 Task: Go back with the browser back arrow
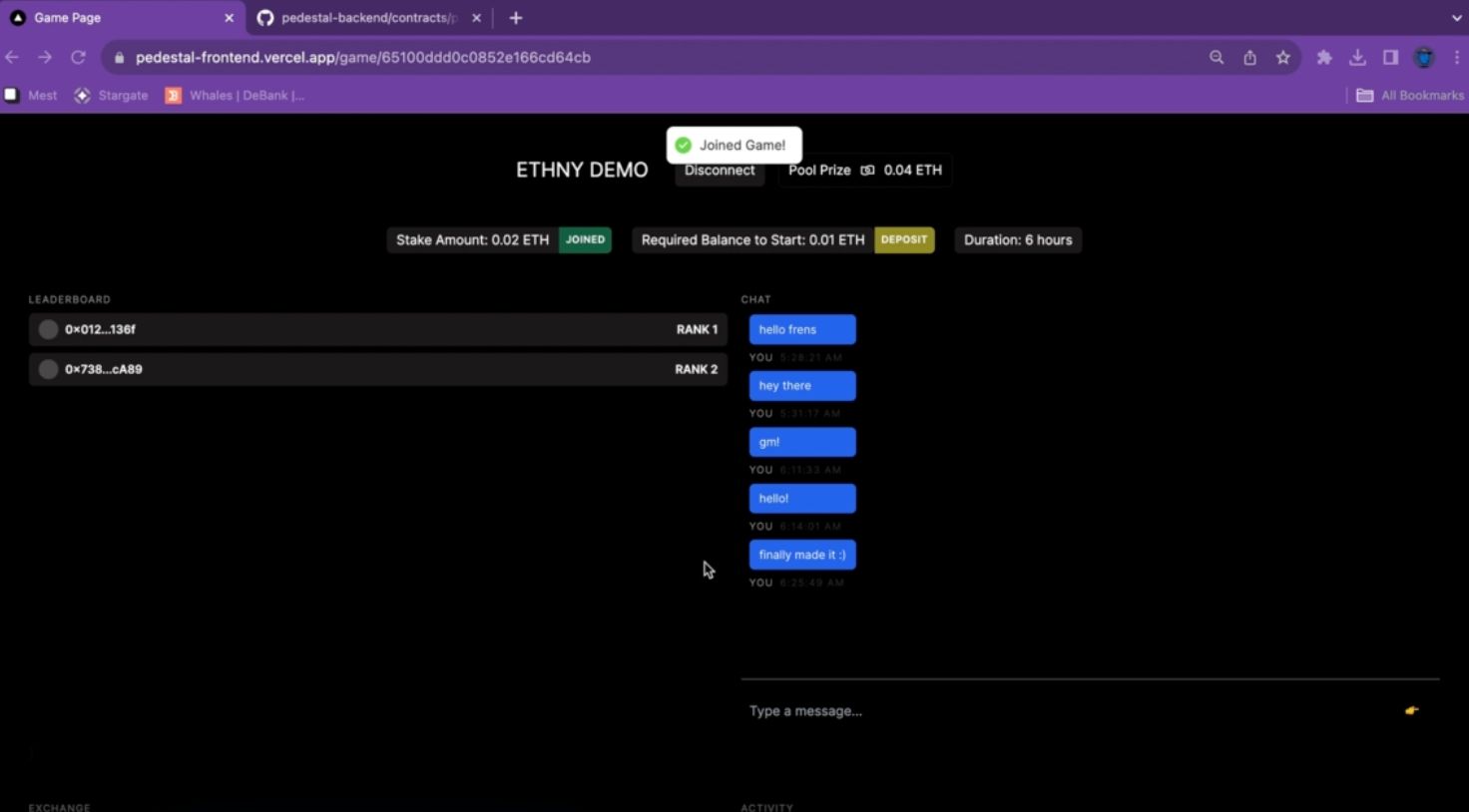12,58
